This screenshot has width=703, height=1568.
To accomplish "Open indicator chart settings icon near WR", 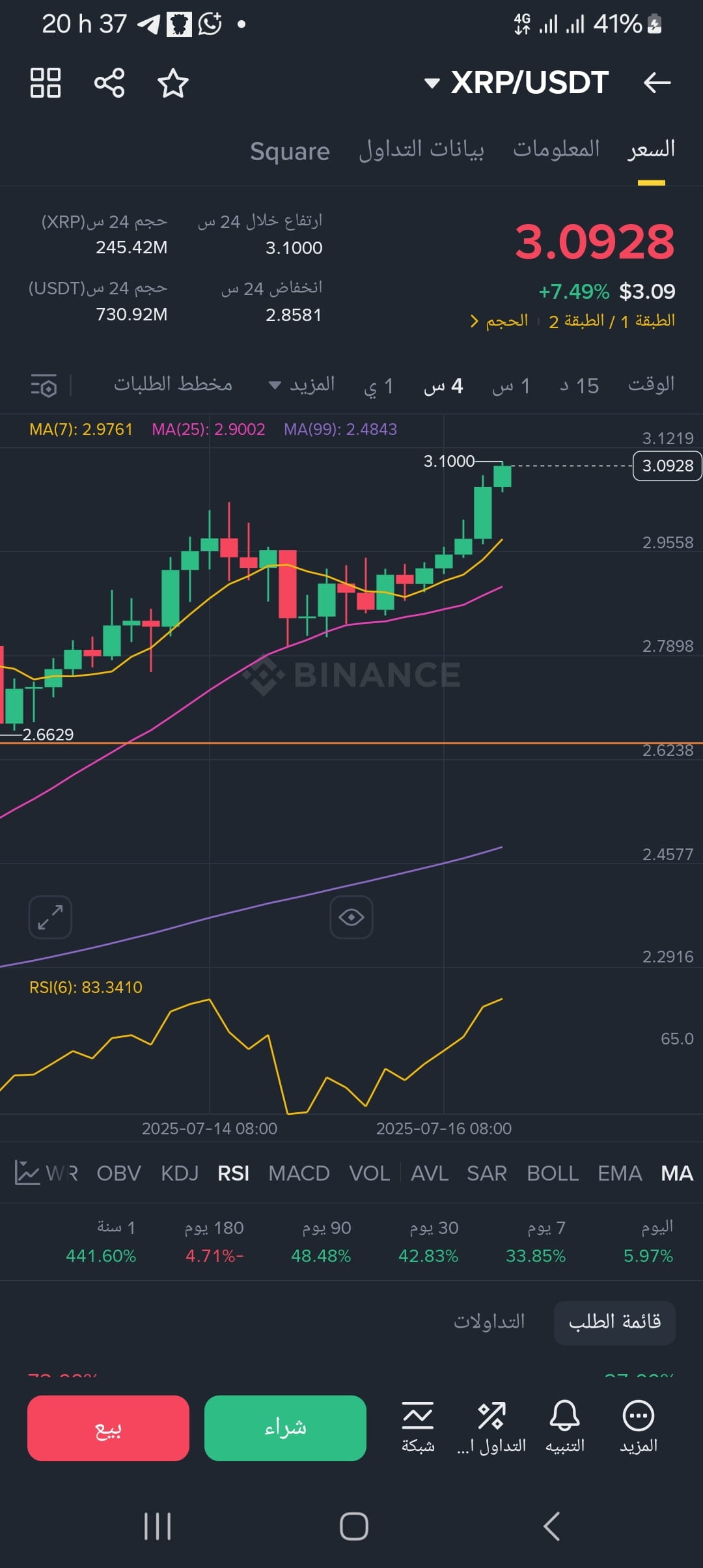I will click(27, 1173).
